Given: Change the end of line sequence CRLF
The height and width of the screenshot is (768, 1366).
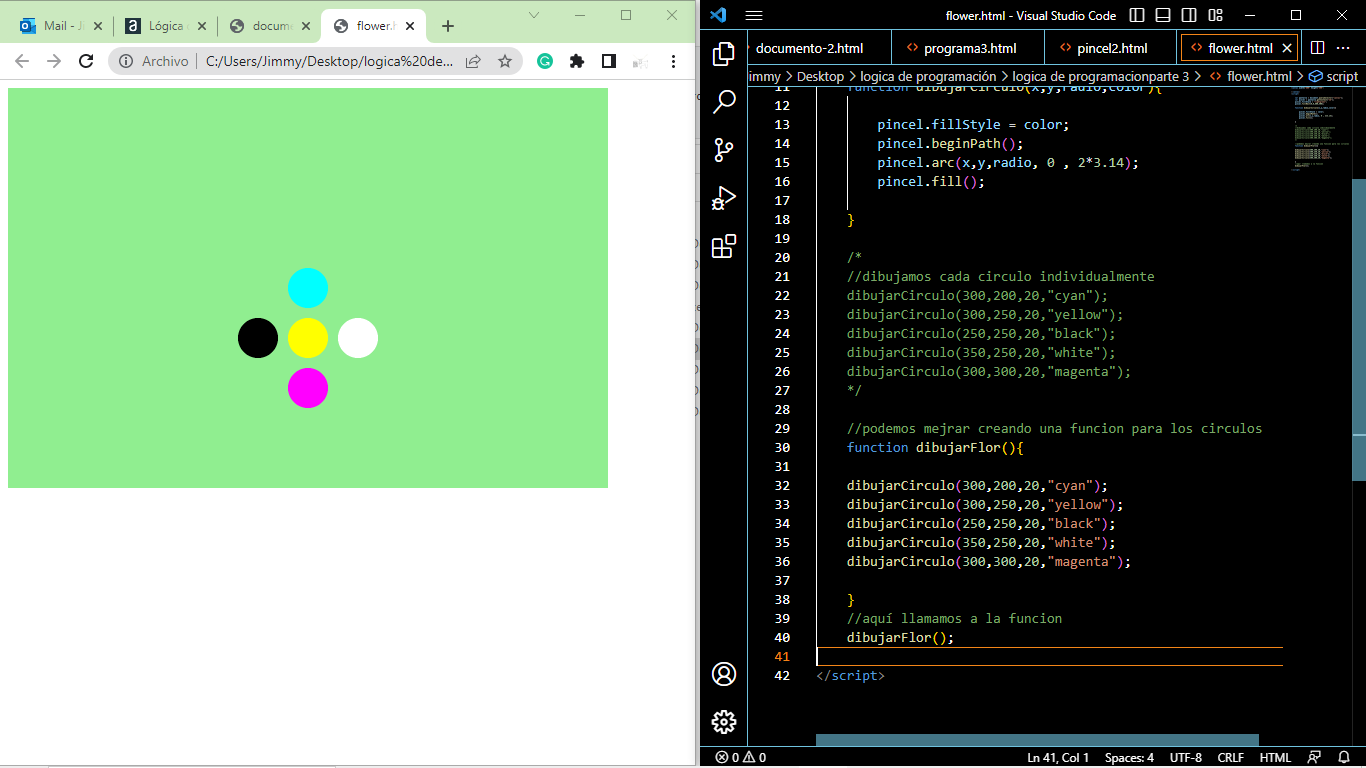Looking at the screenshot, I should click(x=1231, y=758).
